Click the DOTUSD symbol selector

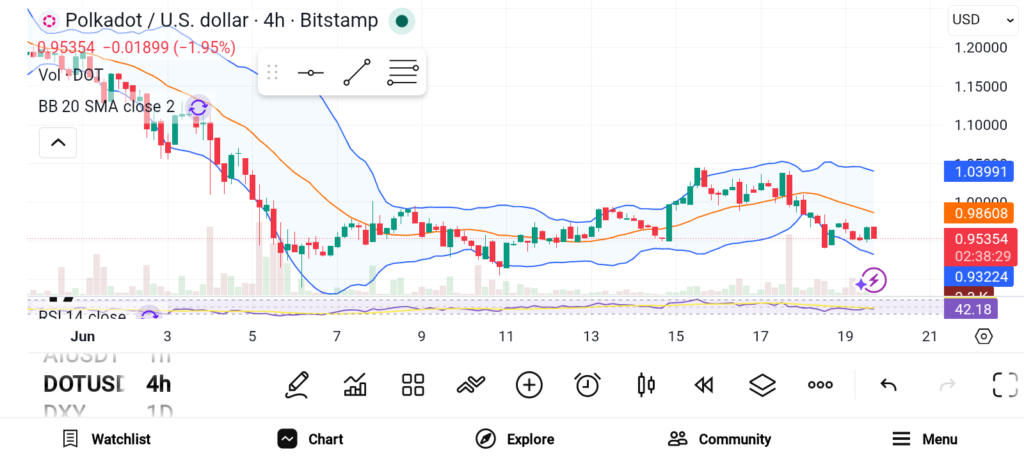pyautogui.click(x=84, y=385)
